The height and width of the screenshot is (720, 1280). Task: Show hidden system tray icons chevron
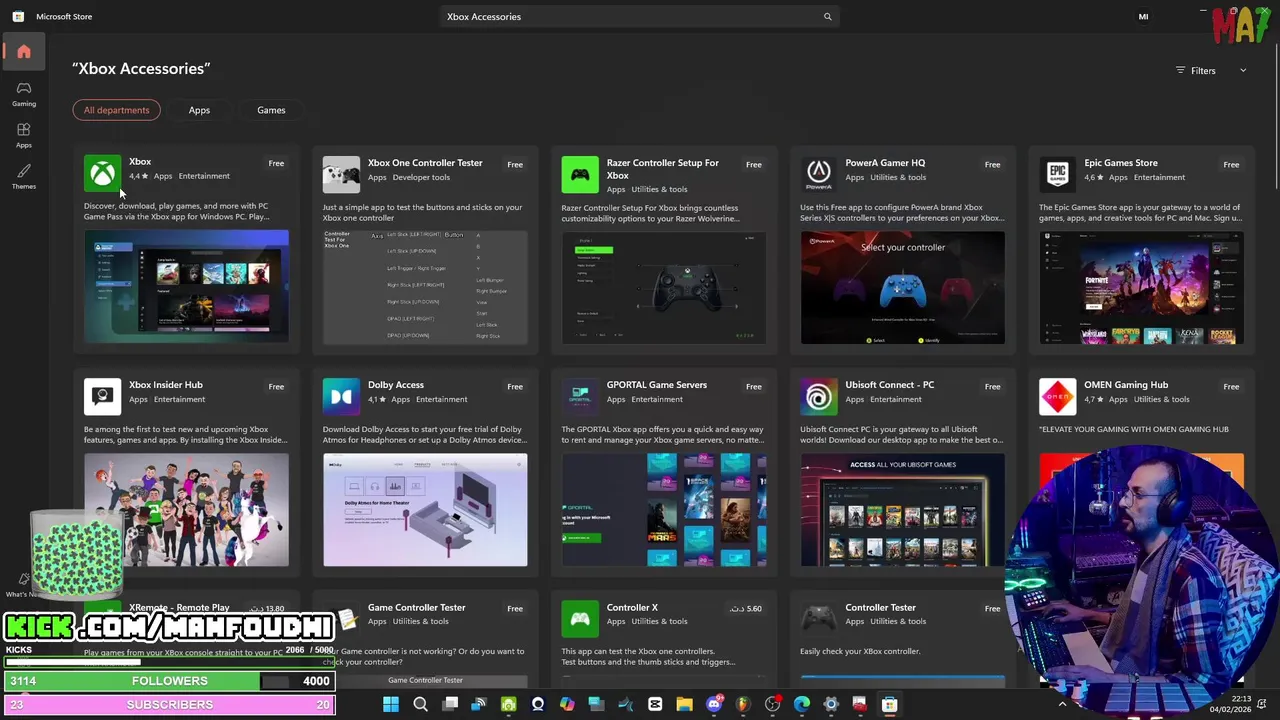tap(1062, 704)
